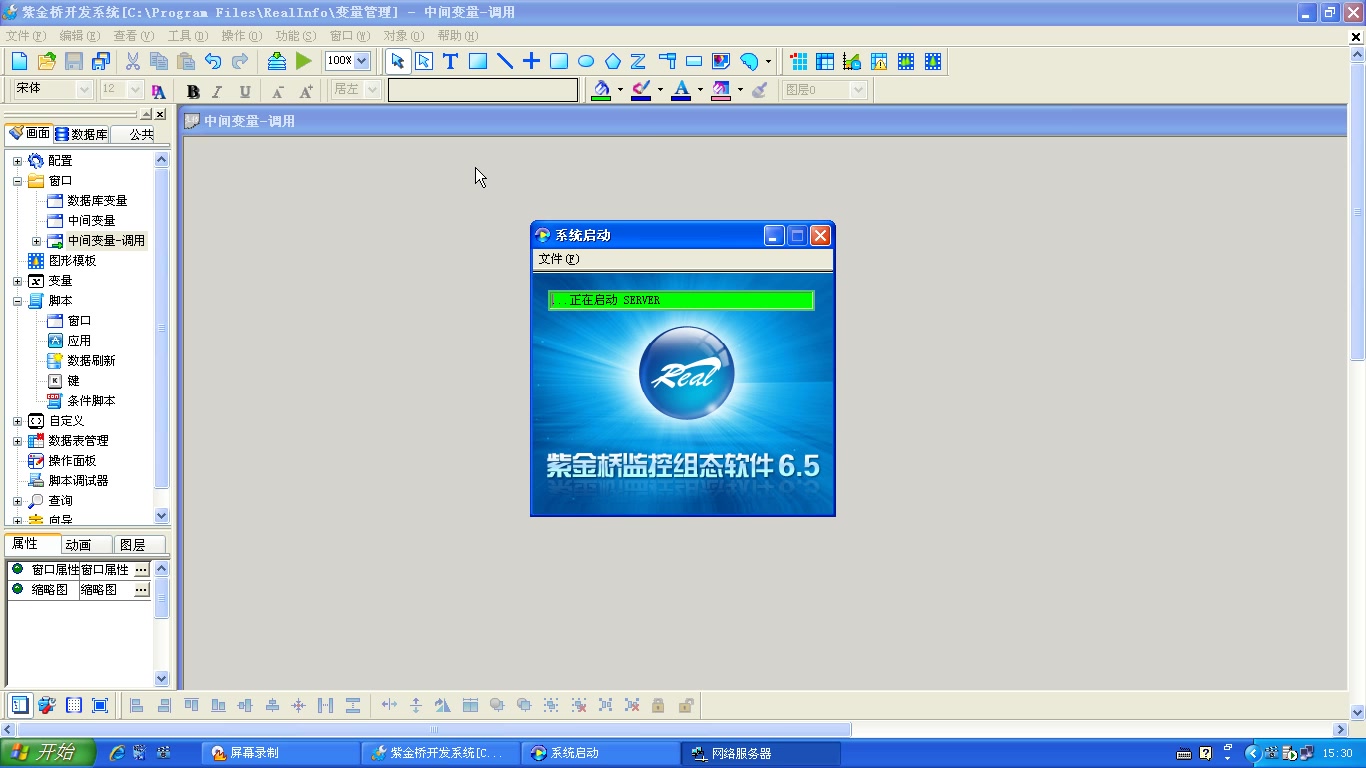The width and height of the screenshot is (1366, 768).
Task: Select the boxed pointer selection tool
Action: (424, 61)
